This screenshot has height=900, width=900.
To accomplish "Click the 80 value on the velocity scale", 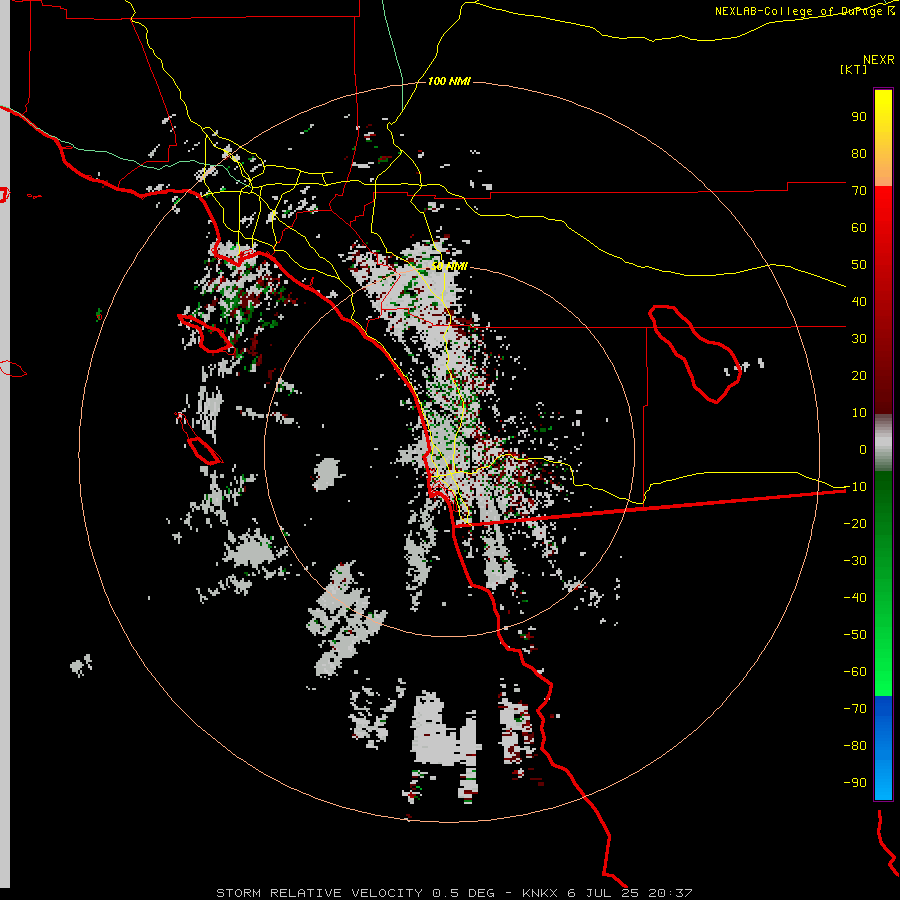I will click(x=859, y=154).
